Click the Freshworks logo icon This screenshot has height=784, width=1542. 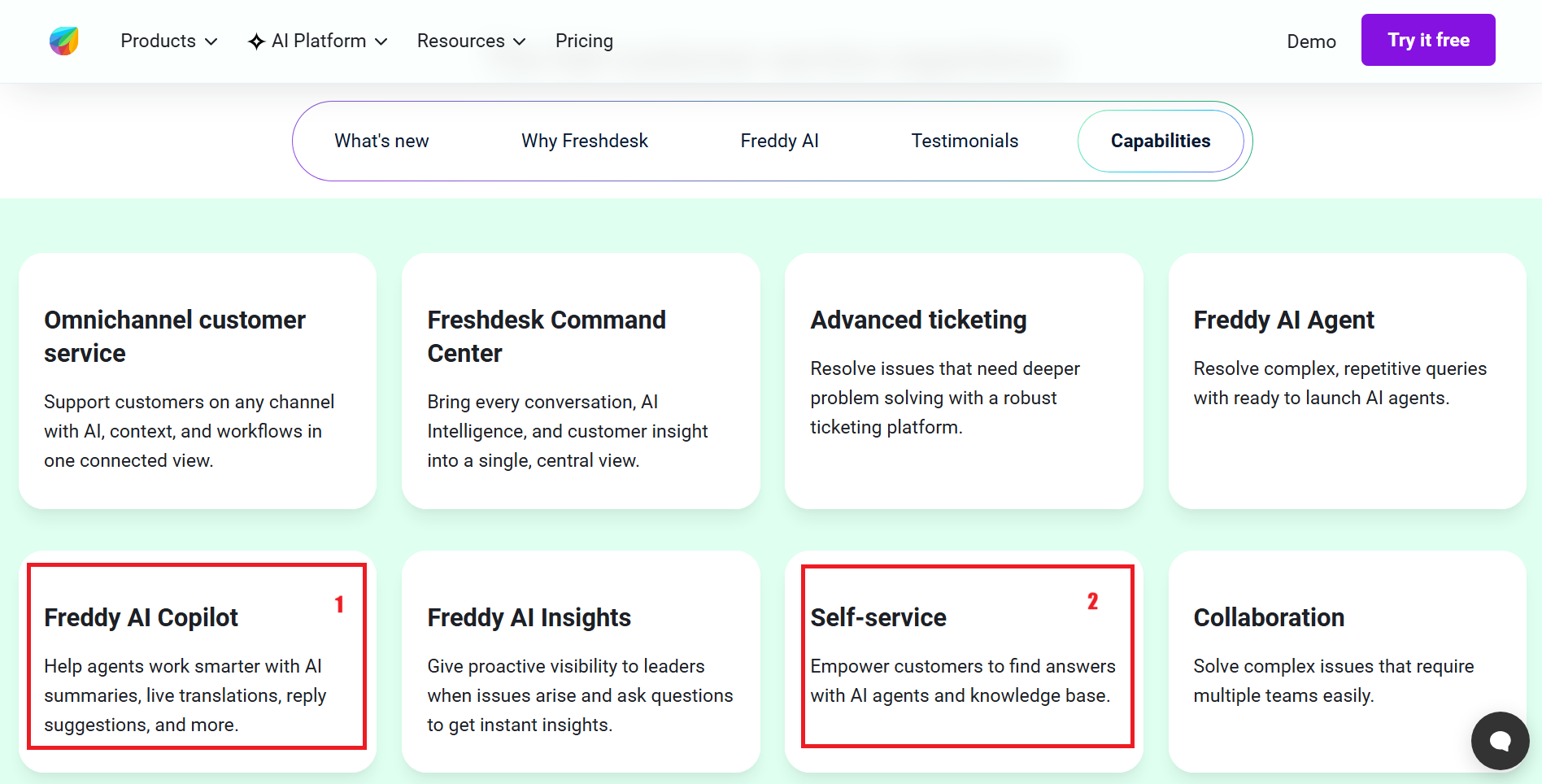point(63,41)
